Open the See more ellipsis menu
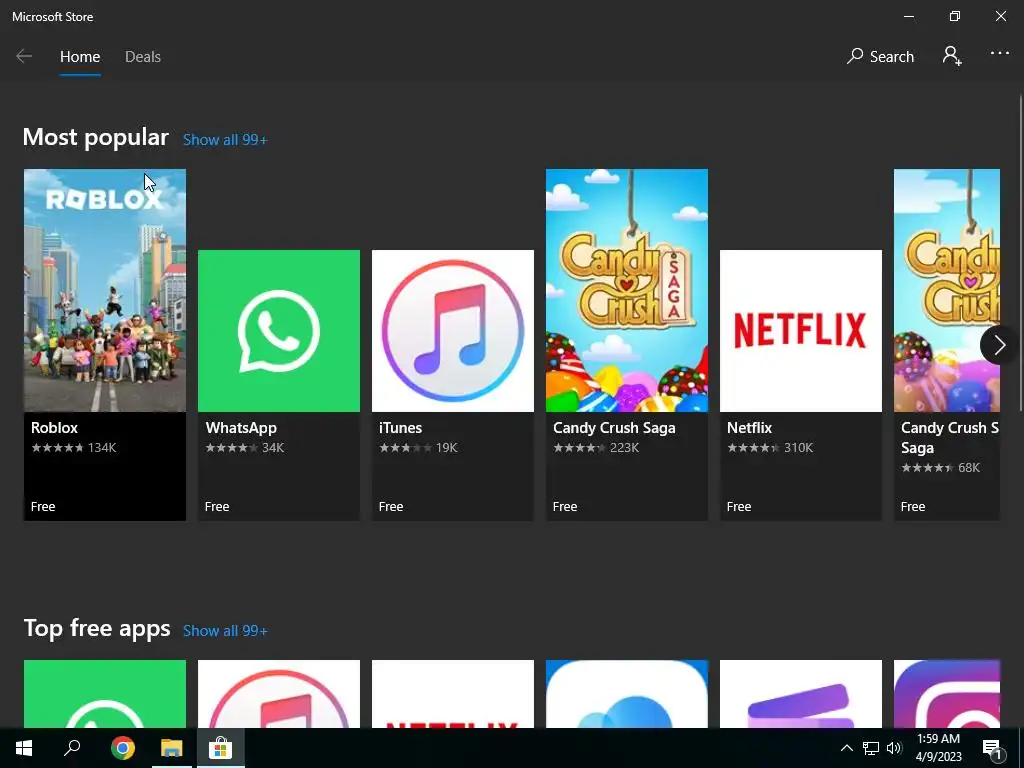 [1000, 54]
